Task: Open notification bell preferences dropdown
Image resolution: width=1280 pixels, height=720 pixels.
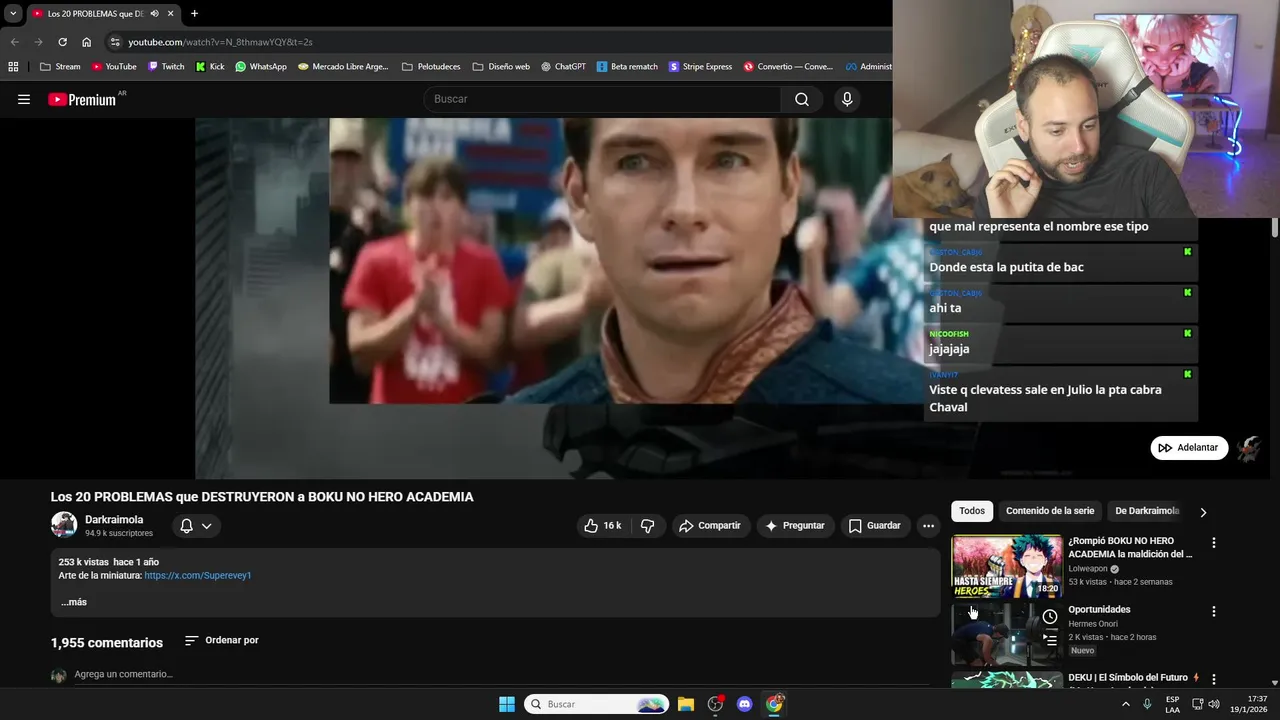Action: (x=196, y=526)
